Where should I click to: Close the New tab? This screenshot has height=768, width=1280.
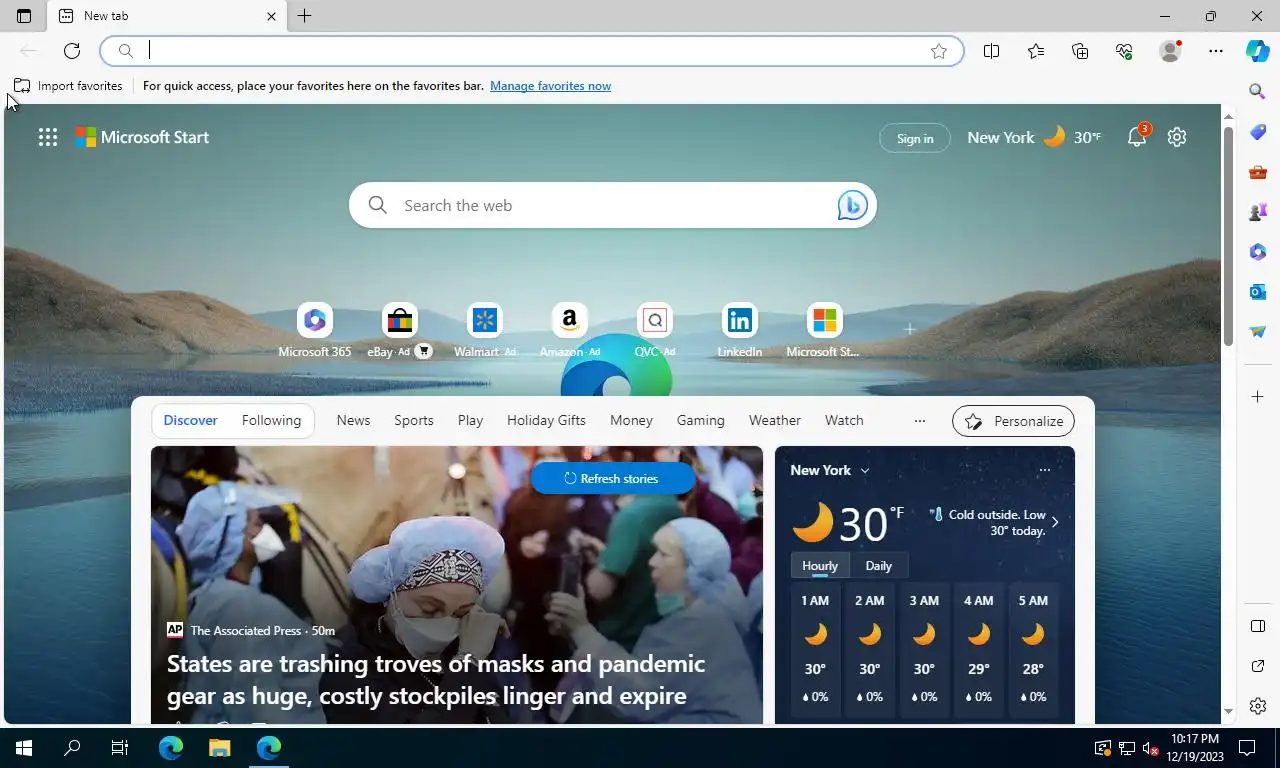pyautogui.click(x=271, y=16)
